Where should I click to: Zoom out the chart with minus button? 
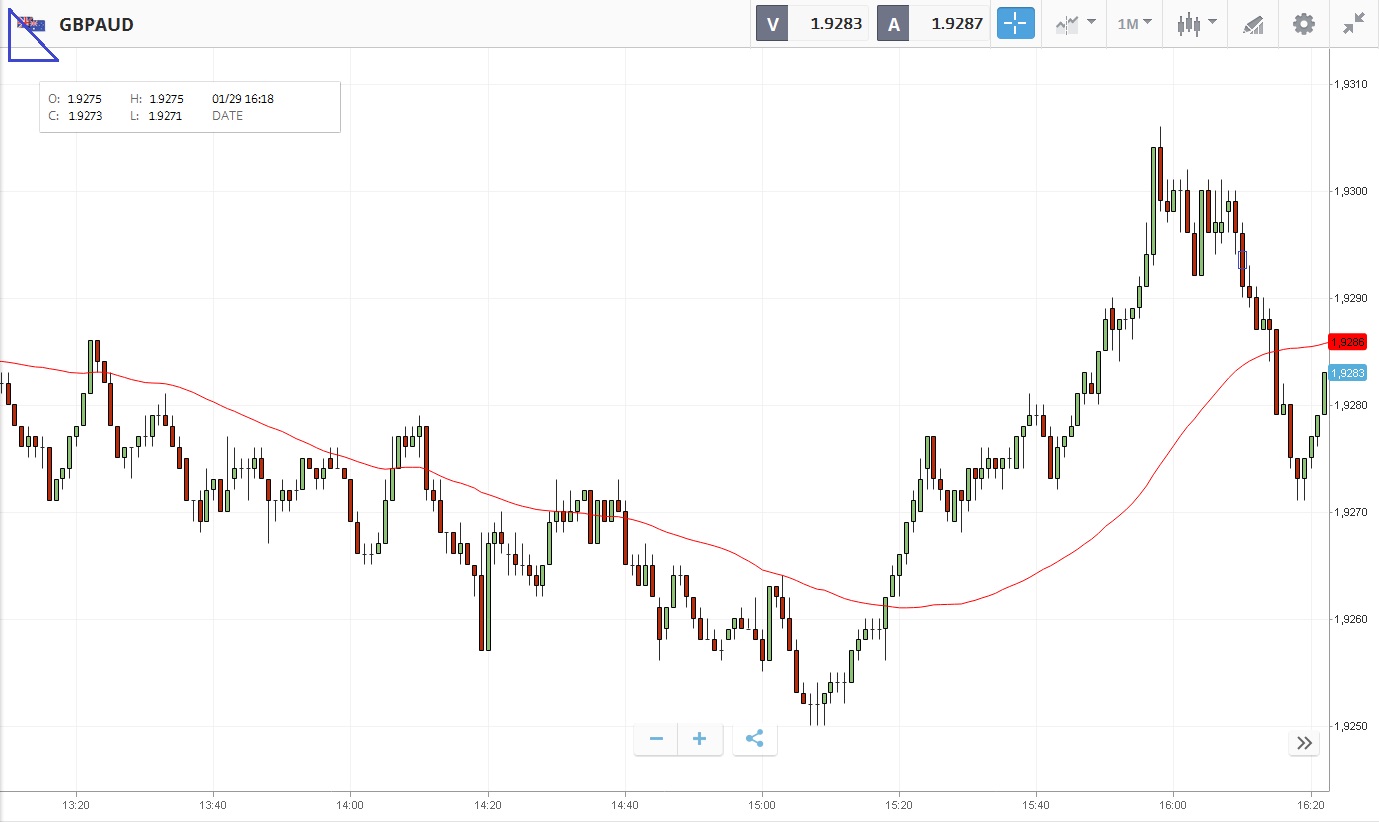[x=656, y=739]
